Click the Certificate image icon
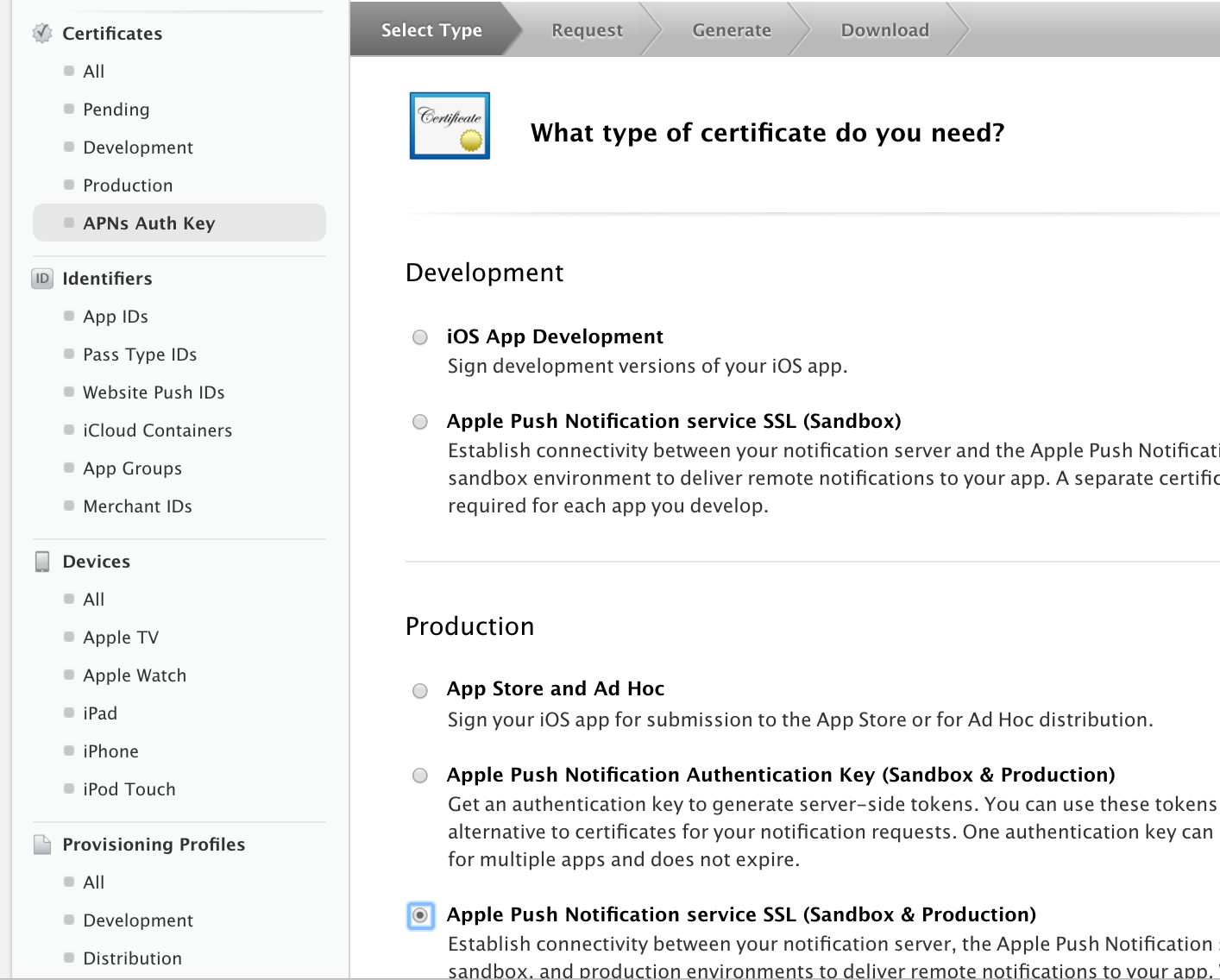The image size is (1220, 980). [450, 126]
